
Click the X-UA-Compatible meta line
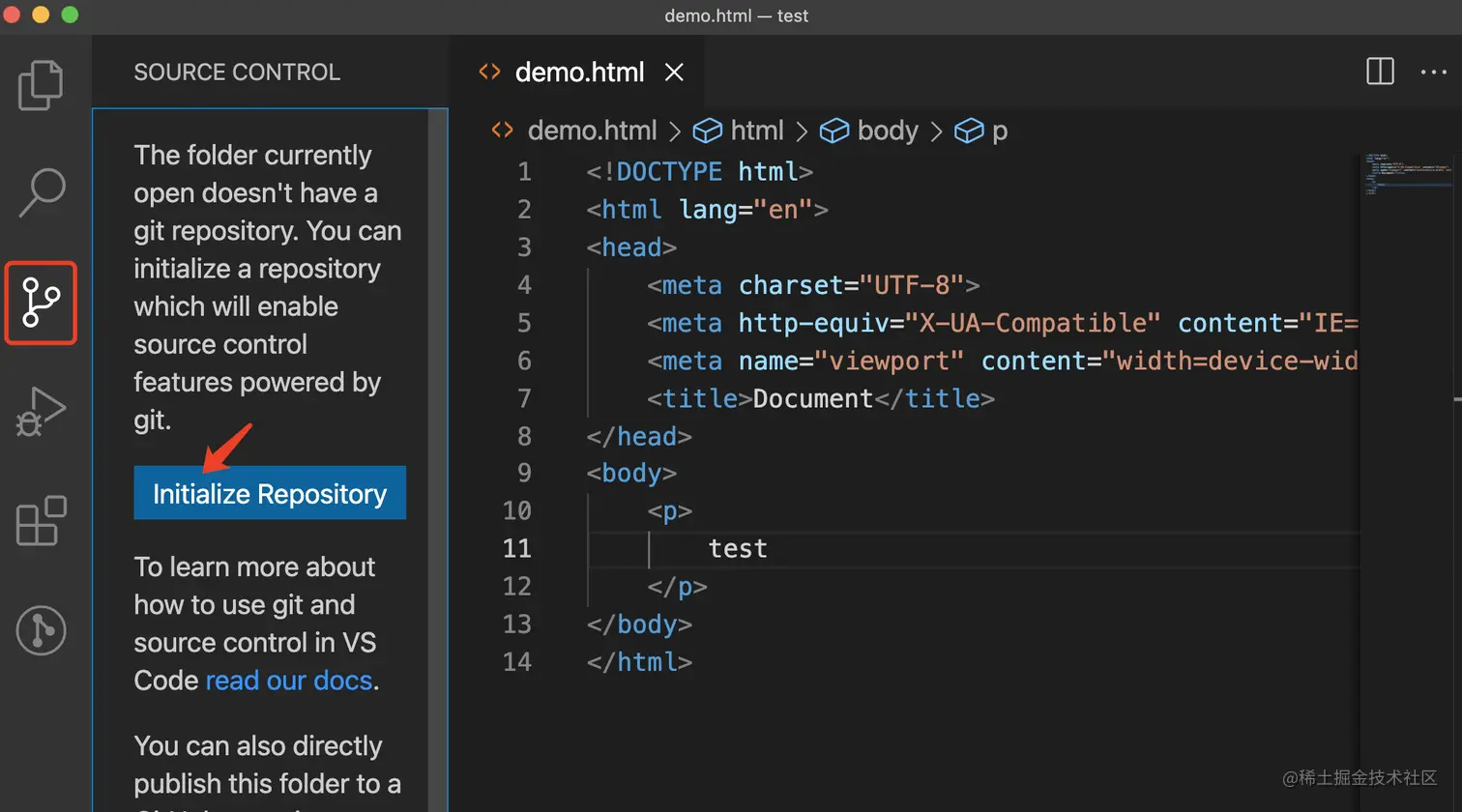1003,323
